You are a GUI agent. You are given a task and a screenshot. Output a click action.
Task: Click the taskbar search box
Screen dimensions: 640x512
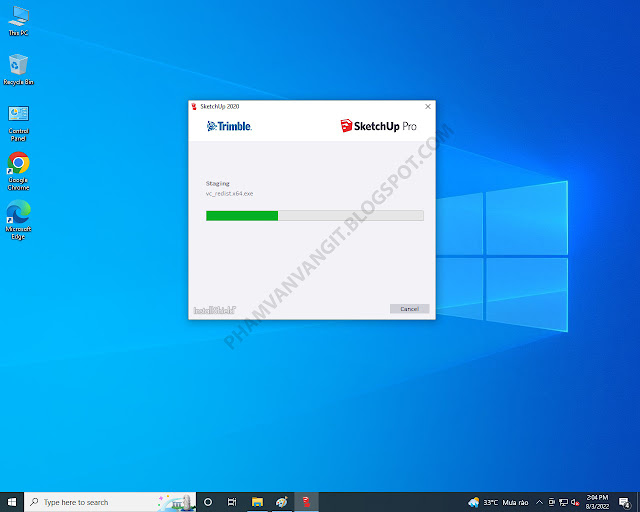point(110,502)
